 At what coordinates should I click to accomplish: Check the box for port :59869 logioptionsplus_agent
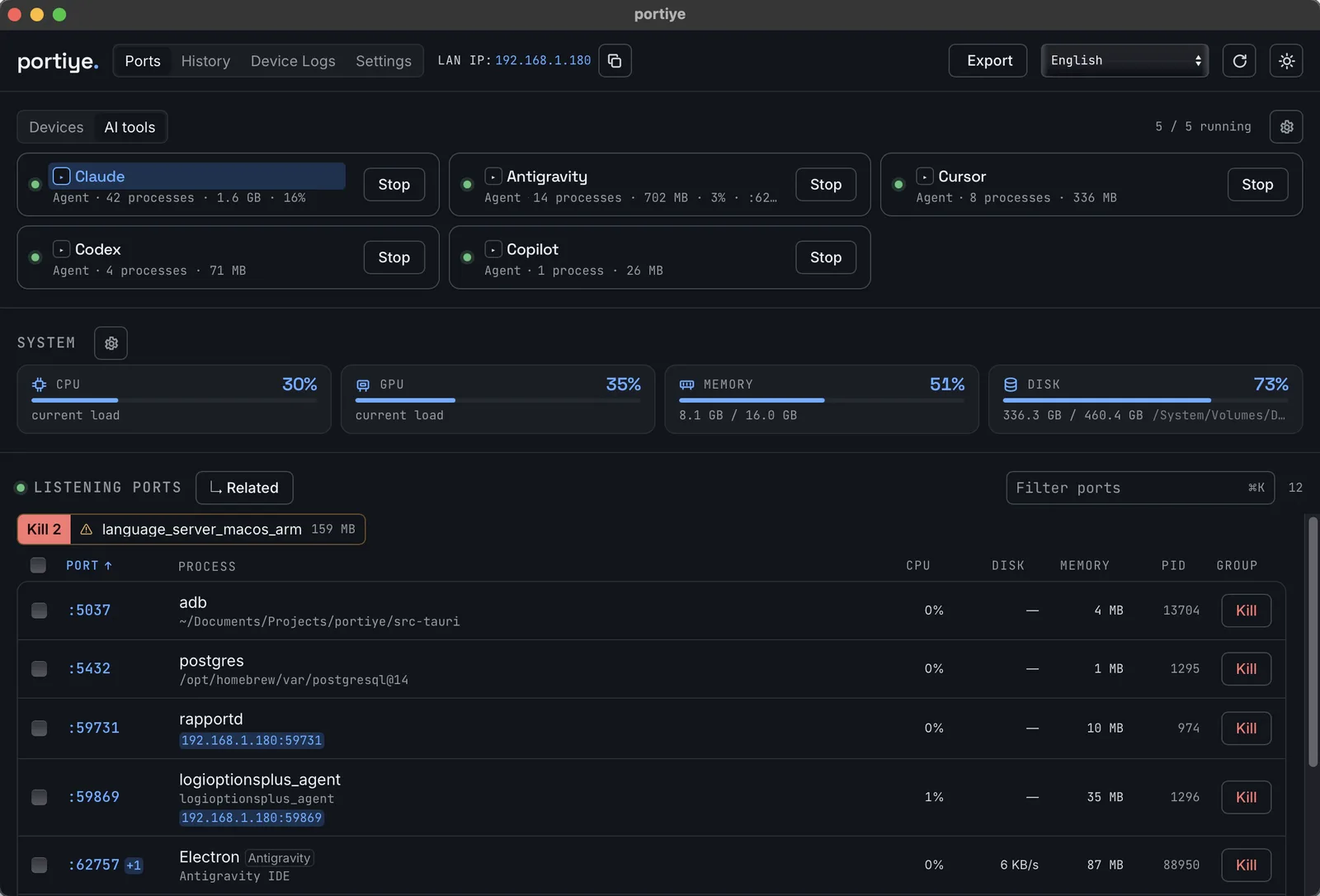coord(39,797)
